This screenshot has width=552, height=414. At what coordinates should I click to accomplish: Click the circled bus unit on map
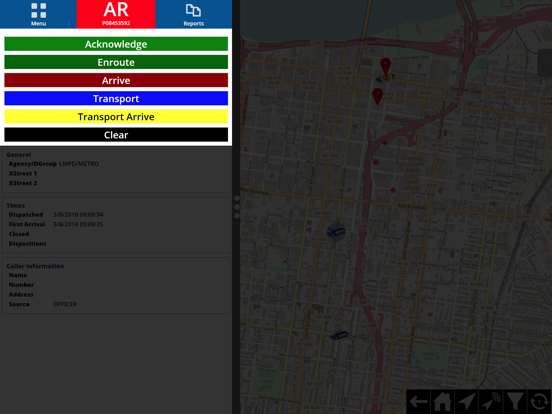(336, 232)
